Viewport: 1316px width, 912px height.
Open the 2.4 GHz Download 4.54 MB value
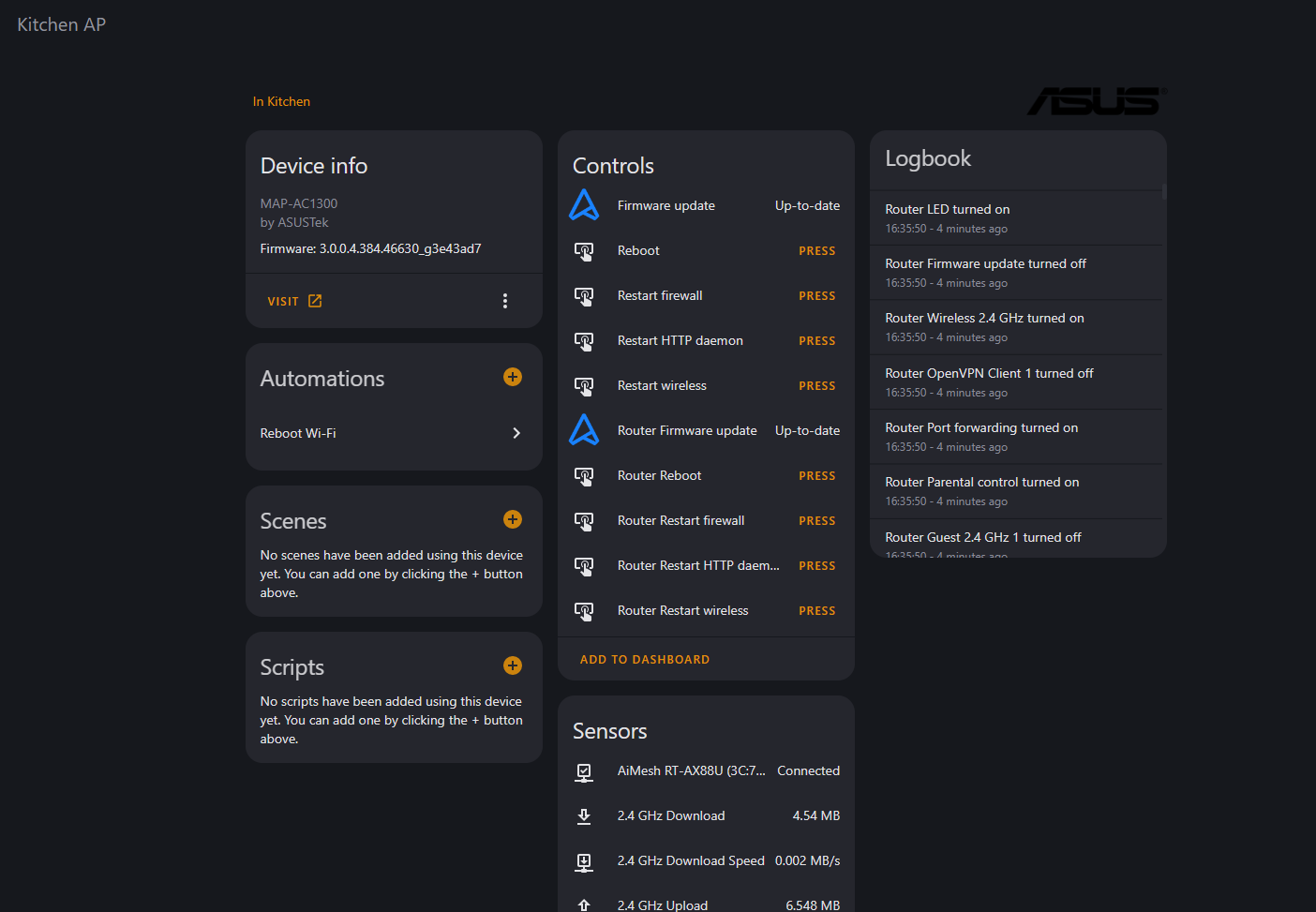click(815, 815)
